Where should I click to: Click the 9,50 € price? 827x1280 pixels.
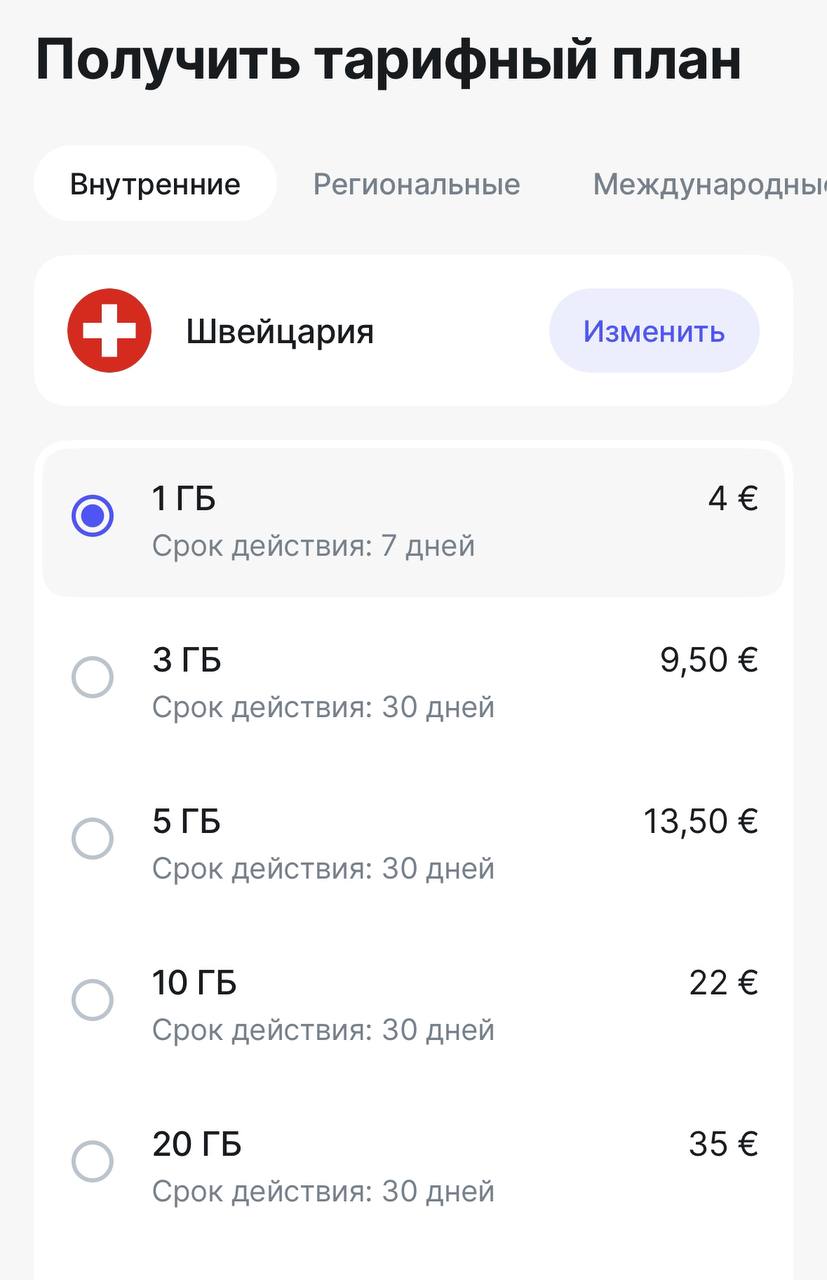click(709, 659)
